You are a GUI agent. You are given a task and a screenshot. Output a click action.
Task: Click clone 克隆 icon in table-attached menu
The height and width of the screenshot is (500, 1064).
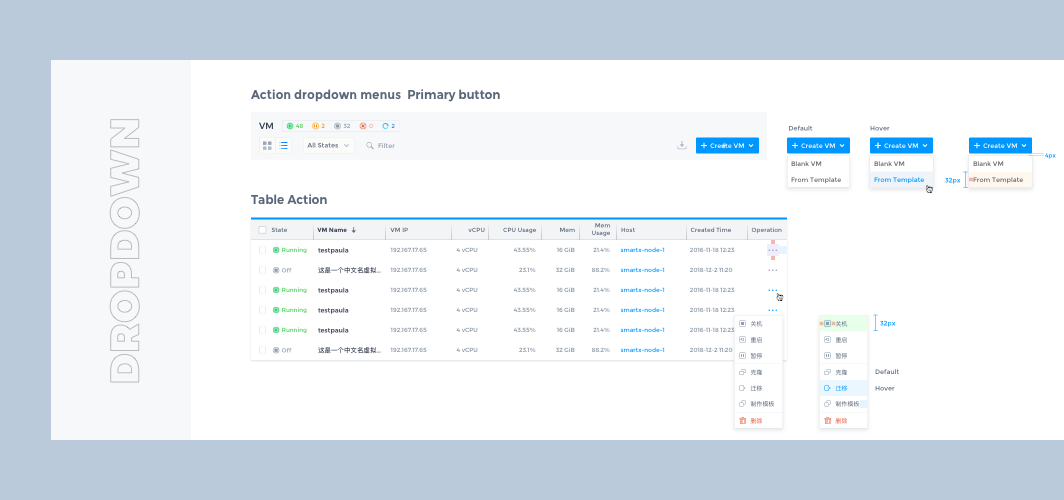[x=742, y=372]
